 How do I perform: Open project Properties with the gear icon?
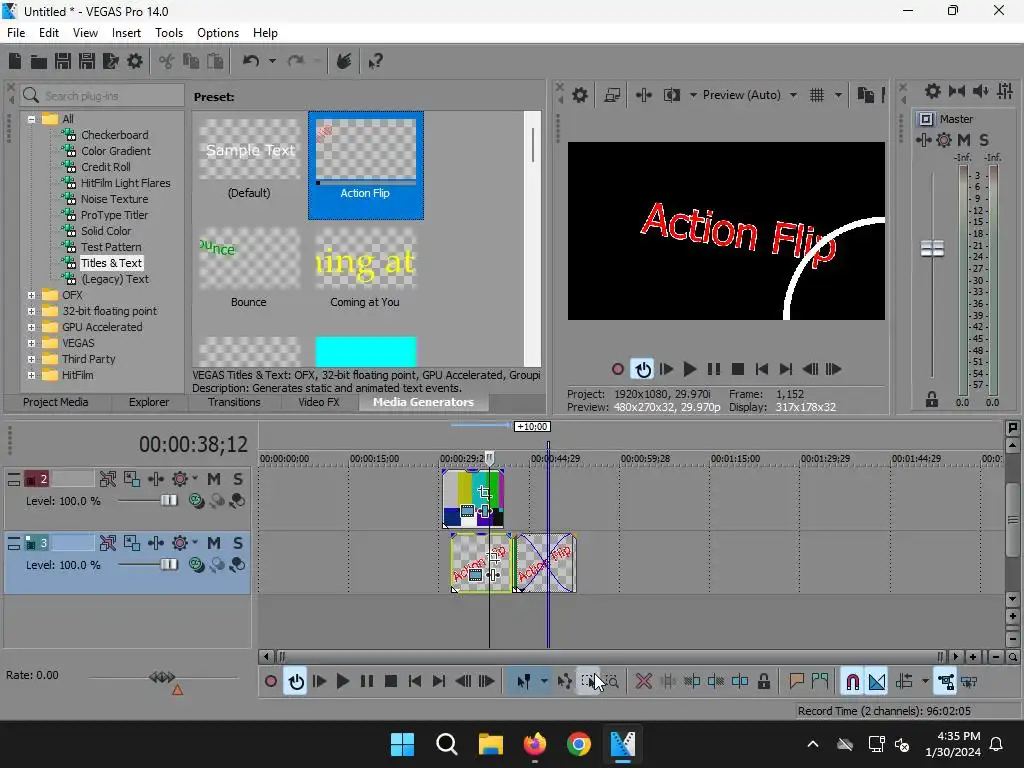[x=135, y=61]
